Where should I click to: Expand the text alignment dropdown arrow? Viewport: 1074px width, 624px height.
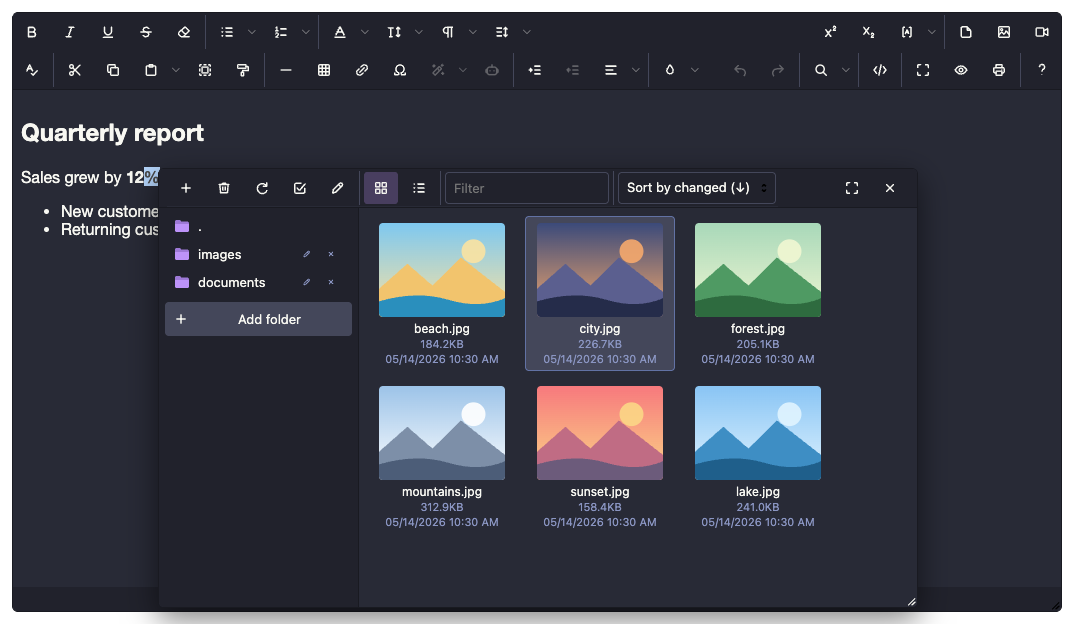(x=636, y=70)
